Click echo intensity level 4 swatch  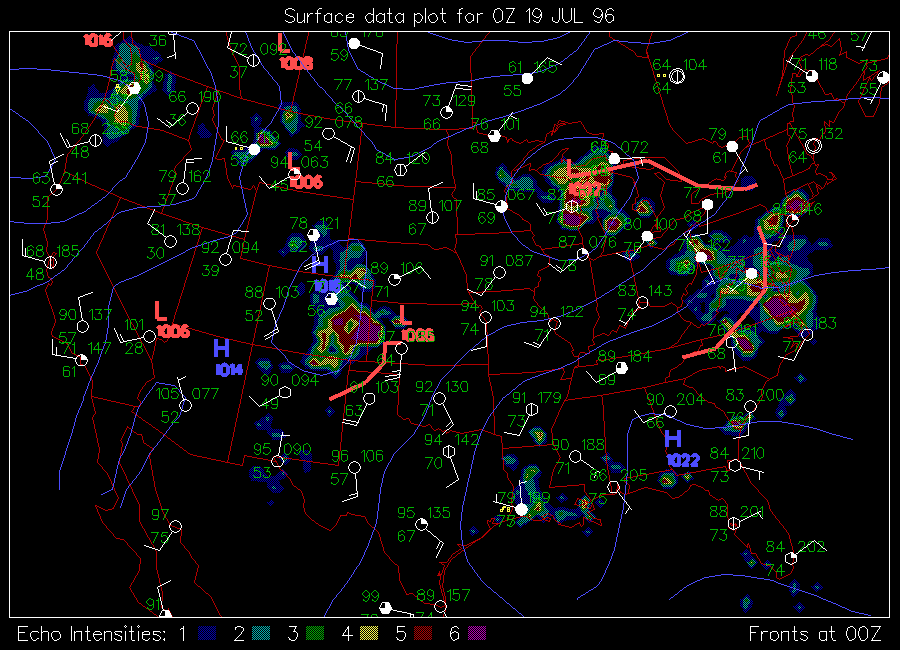[x=368, y=633]
